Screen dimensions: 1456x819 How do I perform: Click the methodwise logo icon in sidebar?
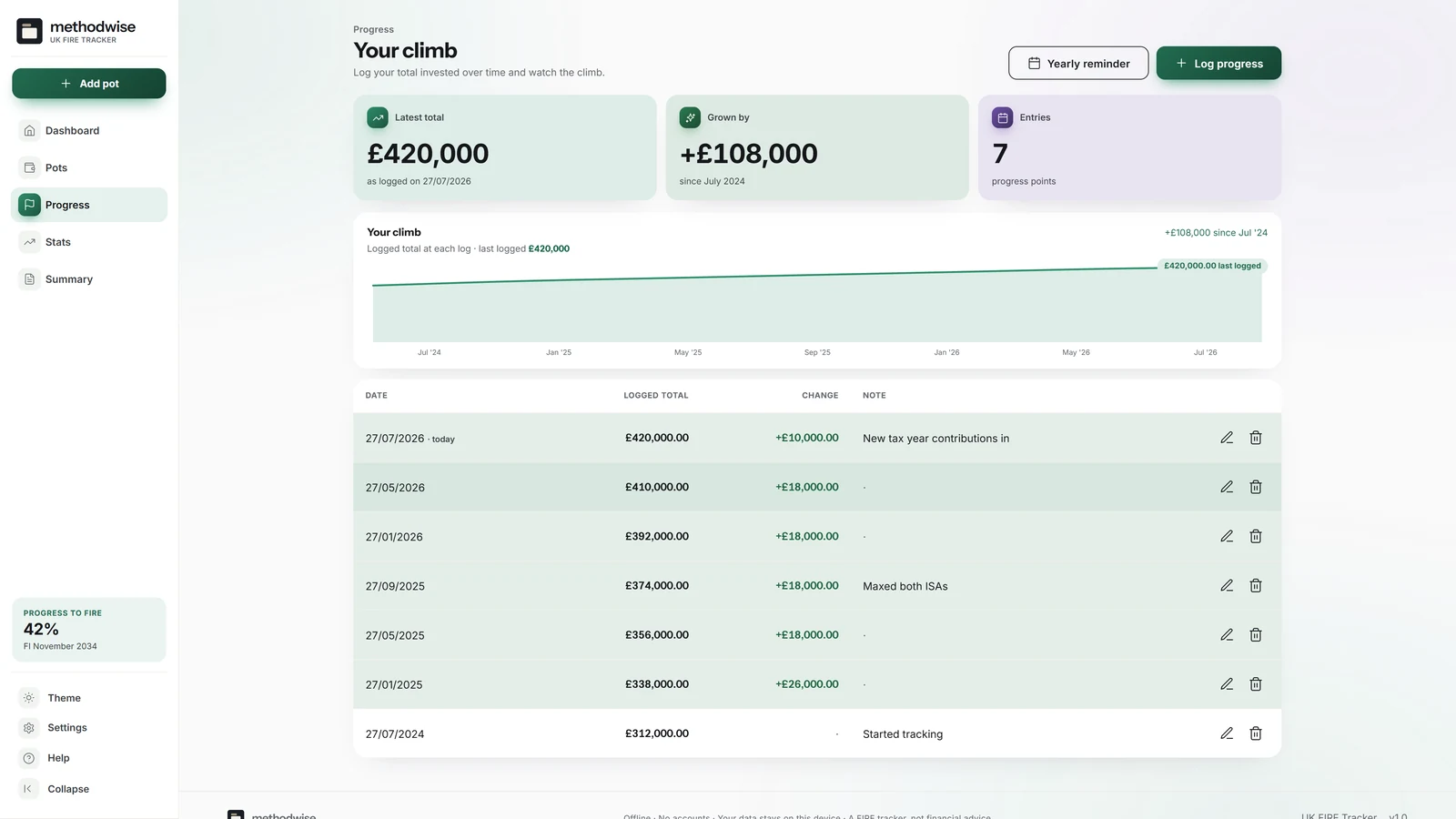coord(29,31)
